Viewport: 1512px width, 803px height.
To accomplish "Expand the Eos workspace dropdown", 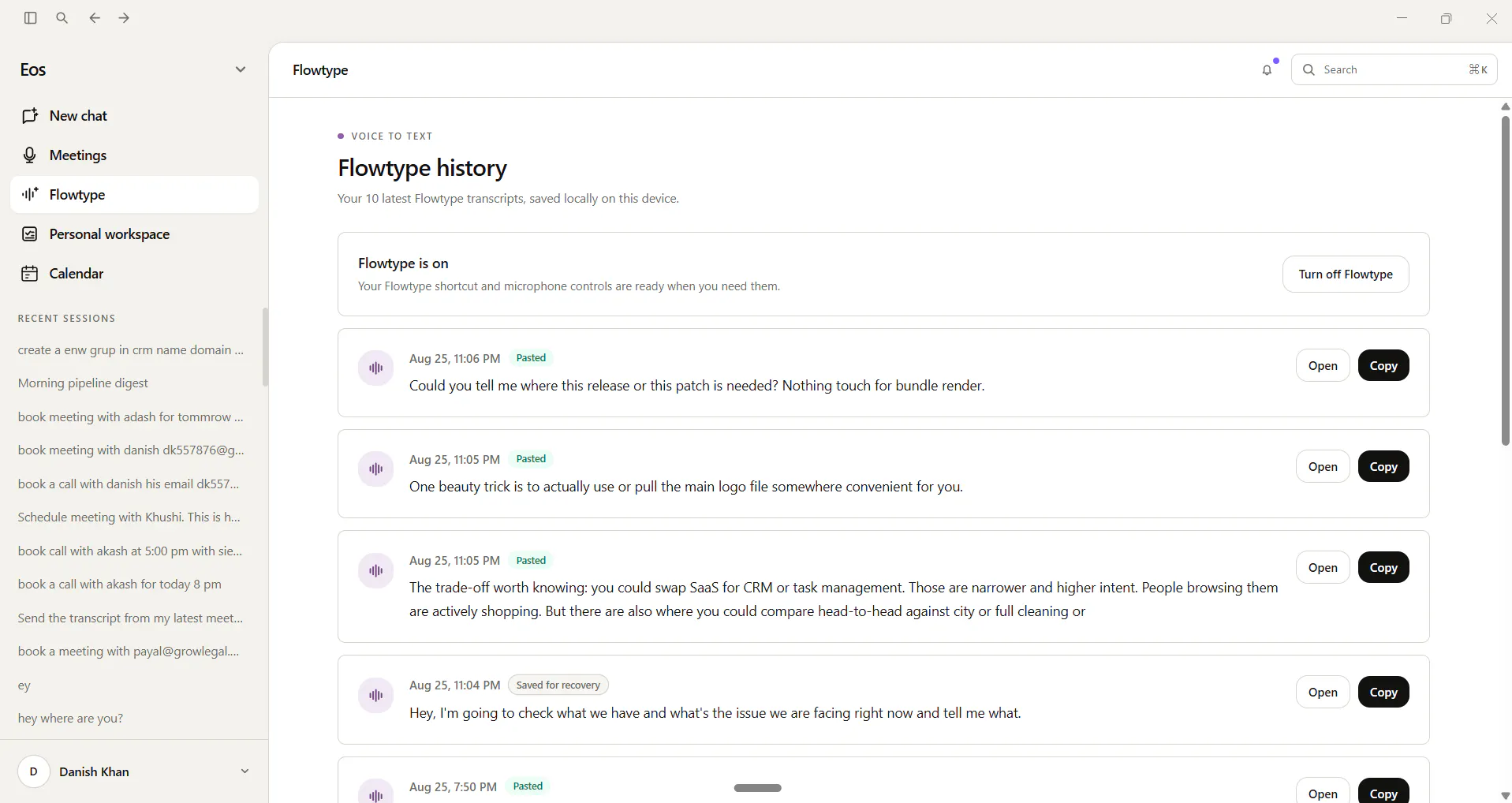I will 241,69.
